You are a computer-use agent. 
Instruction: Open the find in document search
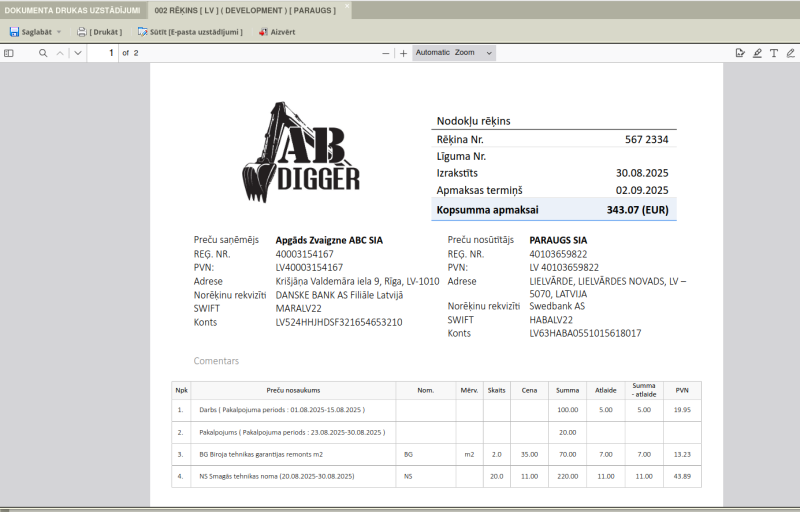(43, 53)
